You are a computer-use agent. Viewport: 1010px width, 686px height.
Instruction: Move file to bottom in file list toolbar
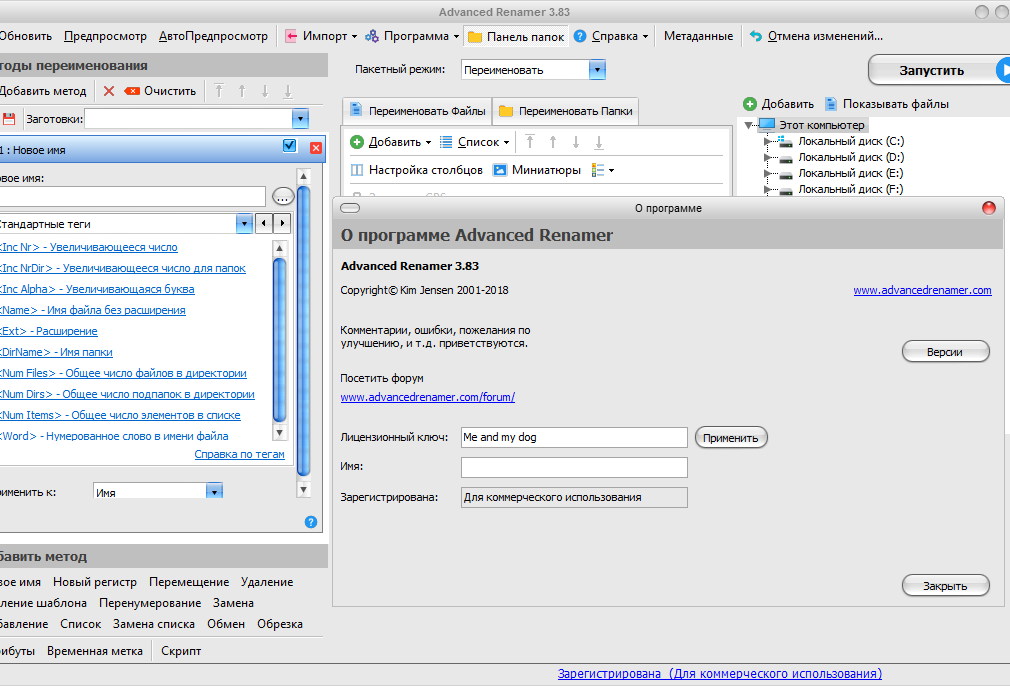point(598,142)
